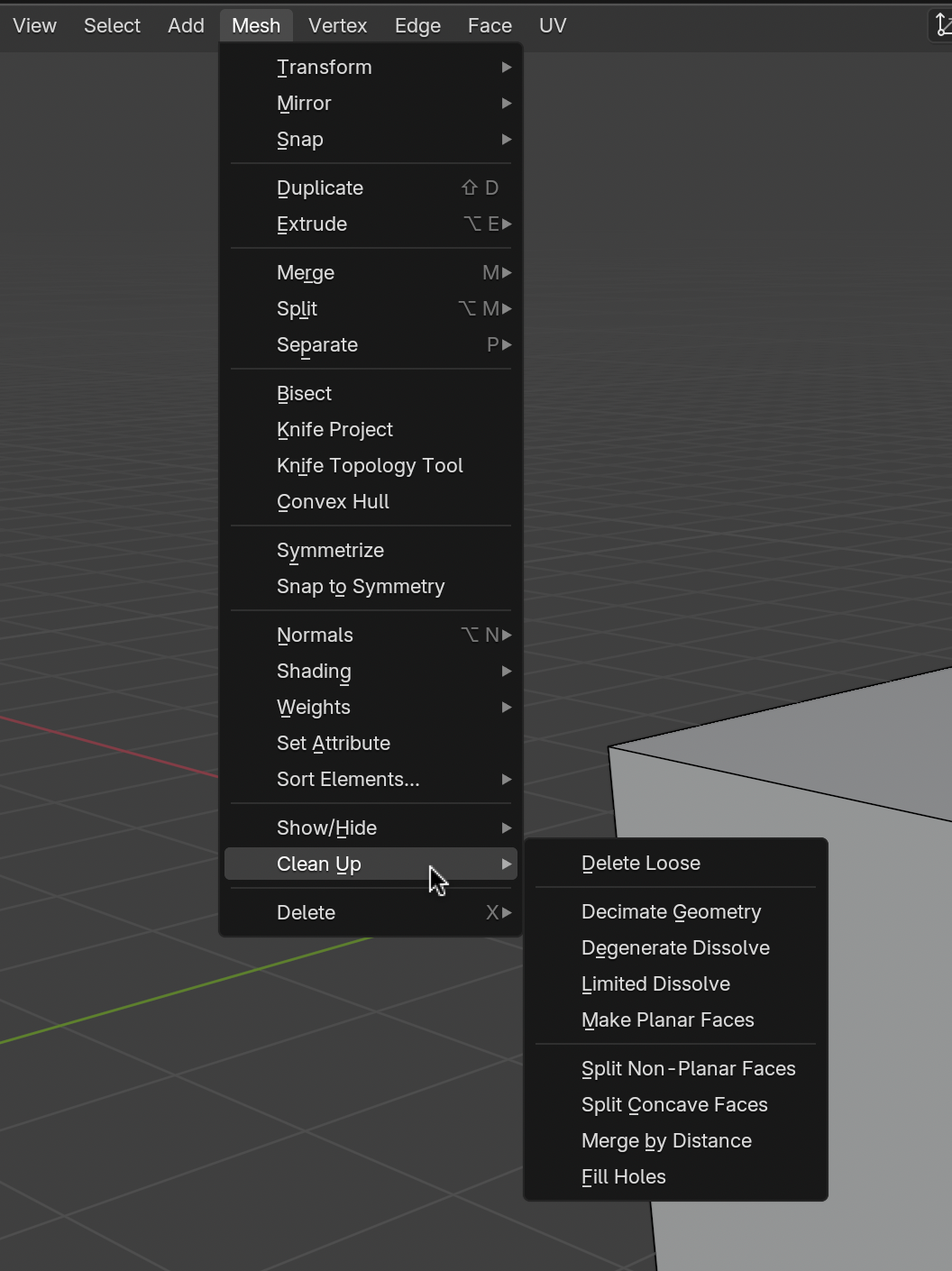Click the tool icon in the top-right corner
Screen dimensions: 952x1271
[x=940, y=24]
